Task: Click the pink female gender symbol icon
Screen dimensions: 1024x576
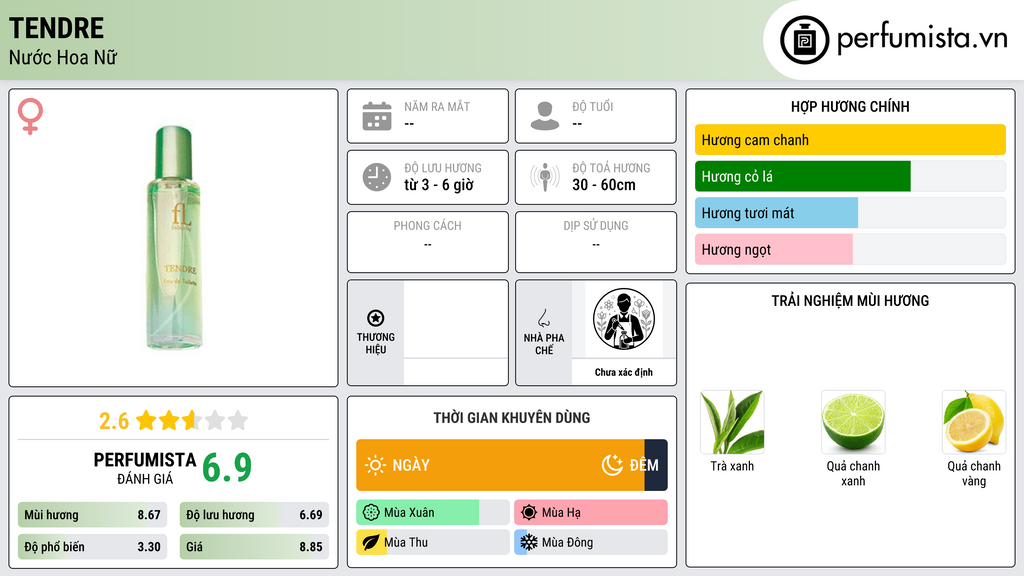Action: tap(30, 116)
